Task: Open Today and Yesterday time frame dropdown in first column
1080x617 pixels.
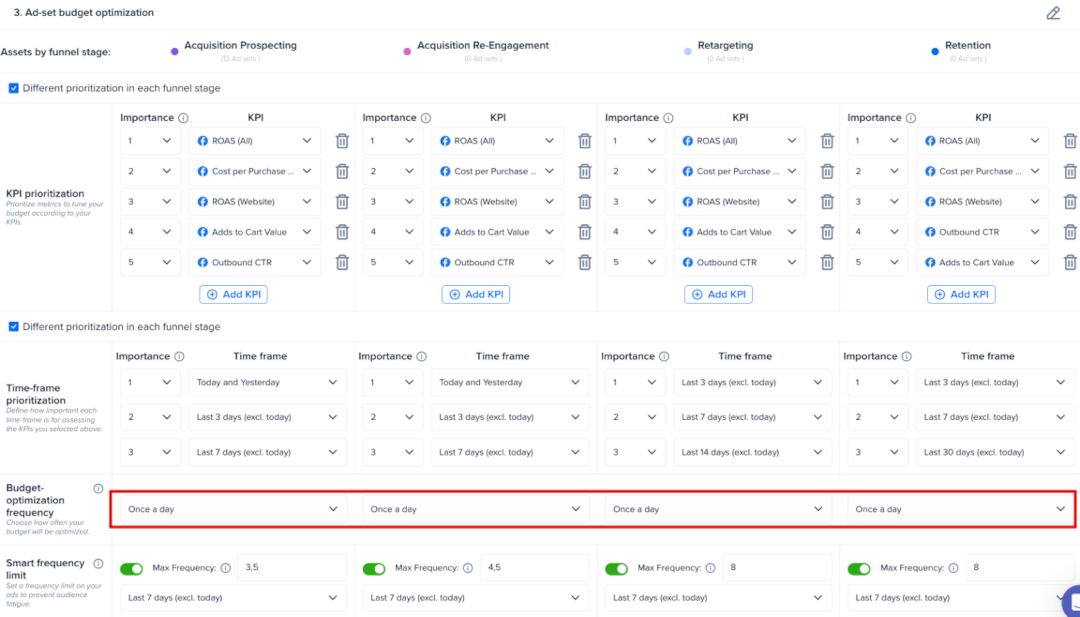Action: pos(267,382)
